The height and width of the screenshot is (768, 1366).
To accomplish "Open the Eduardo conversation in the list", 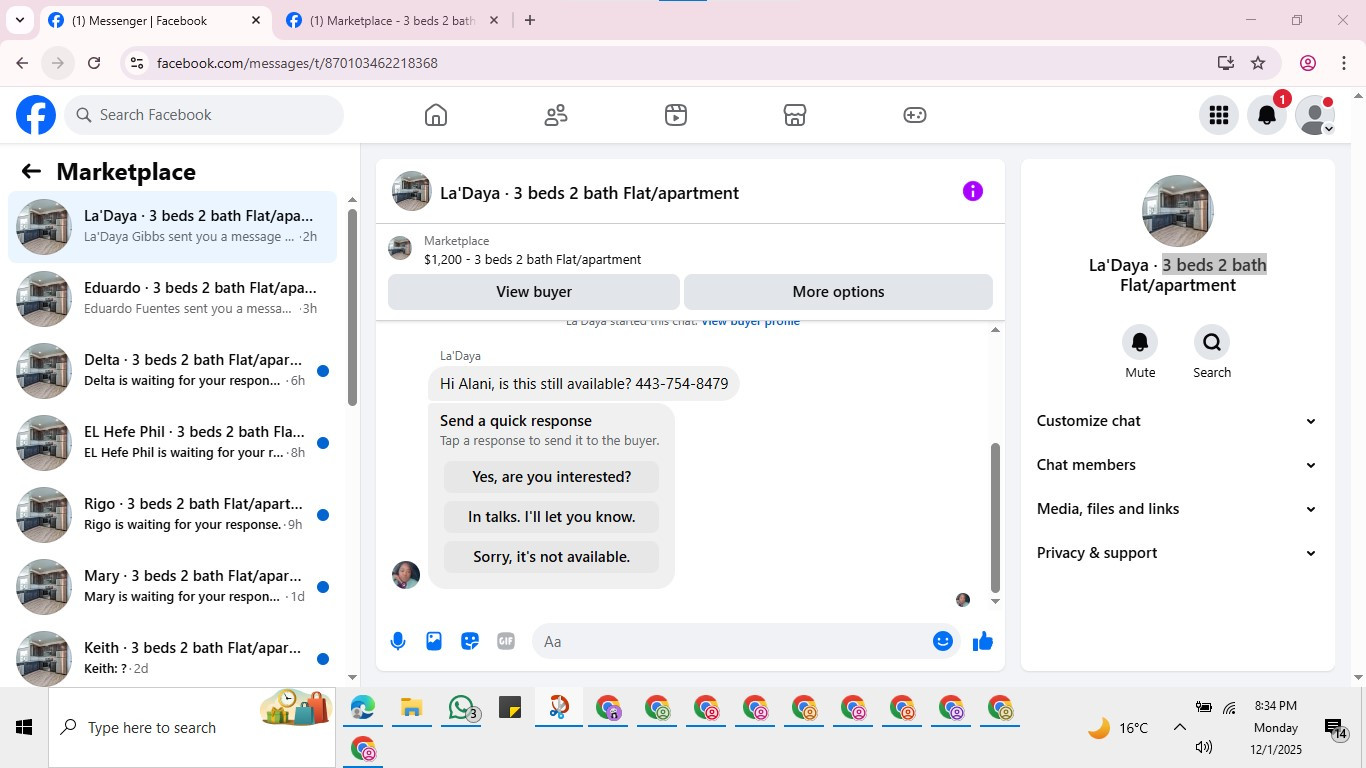I will tap(173, 299).
